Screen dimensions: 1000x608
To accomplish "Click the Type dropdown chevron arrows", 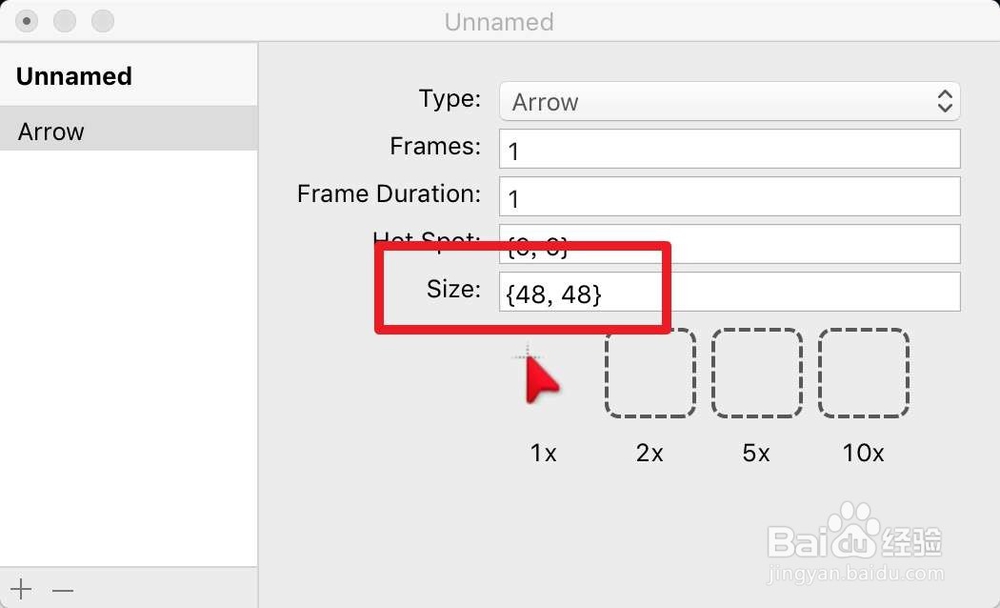I will pyautogui.click(x=944, y=101).
